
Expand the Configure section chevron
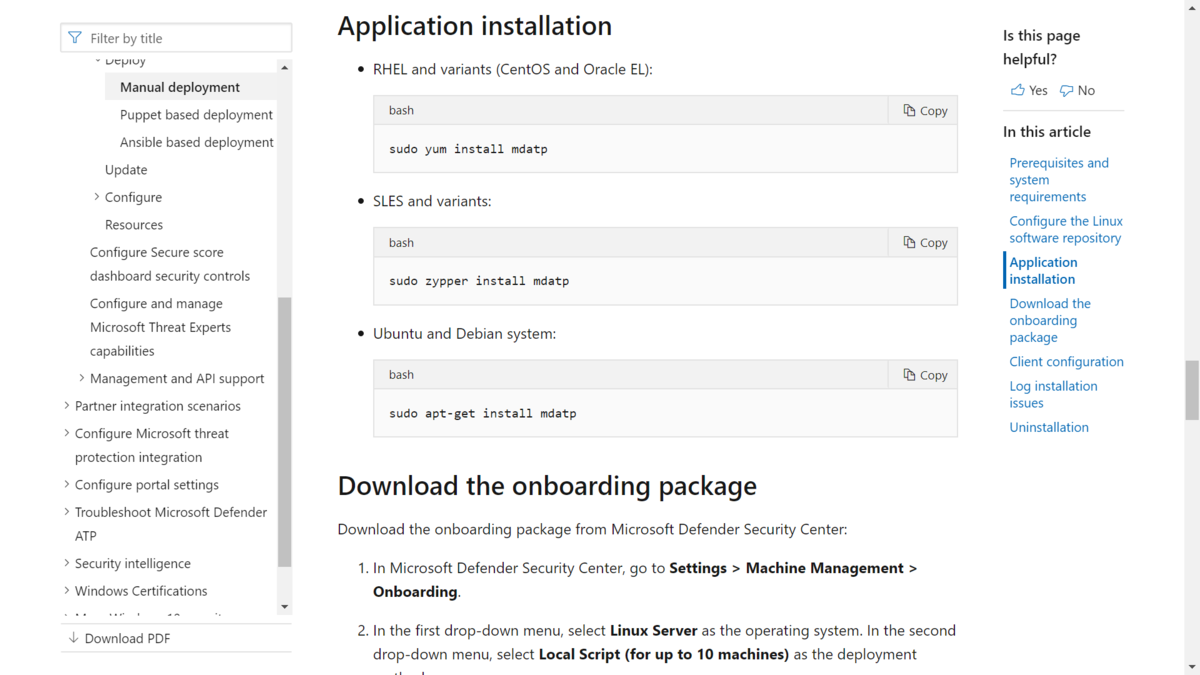97,197
